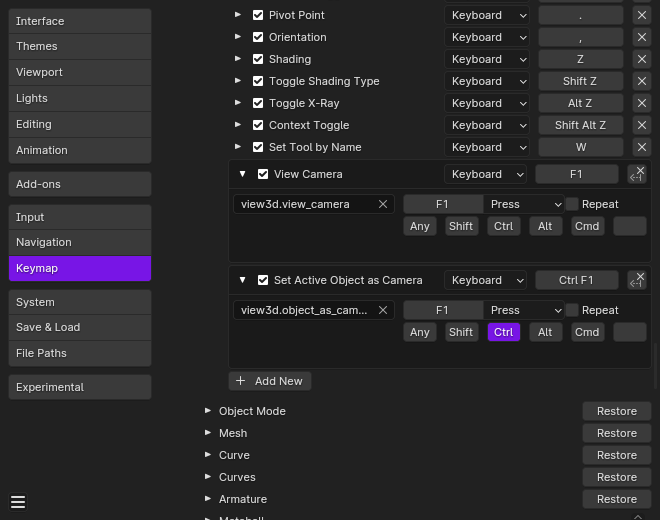Uncheck the View Camera item

point(263,174)
